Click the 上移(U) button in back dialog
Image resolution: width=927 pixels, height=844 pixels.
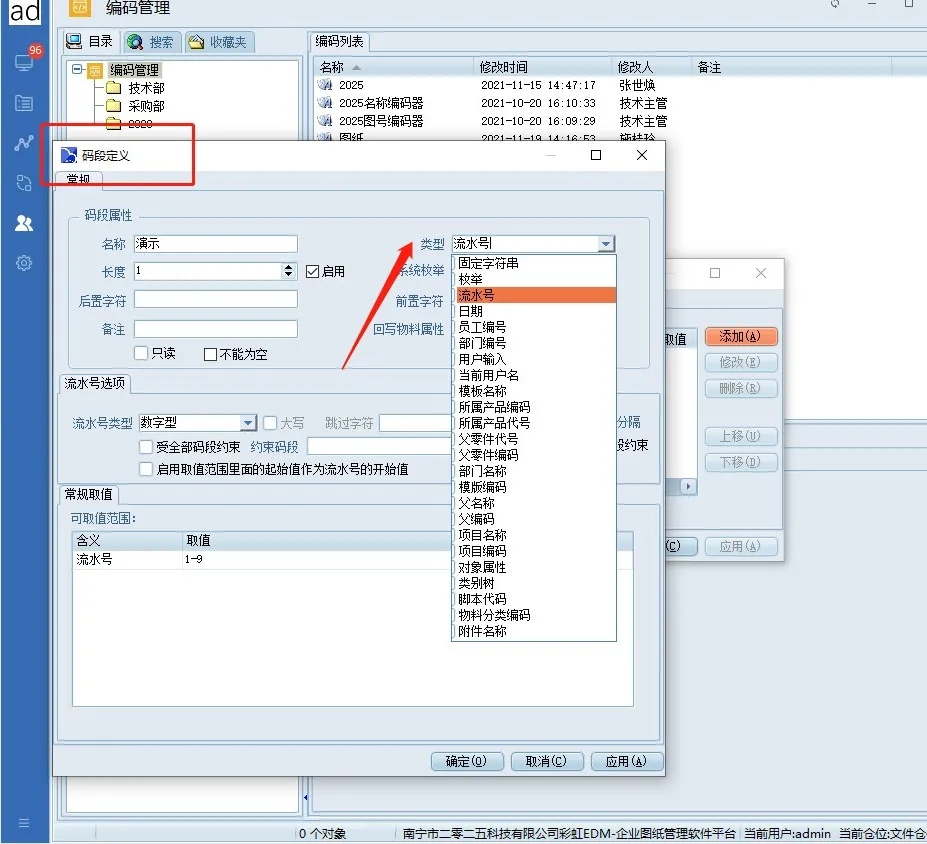741,436
